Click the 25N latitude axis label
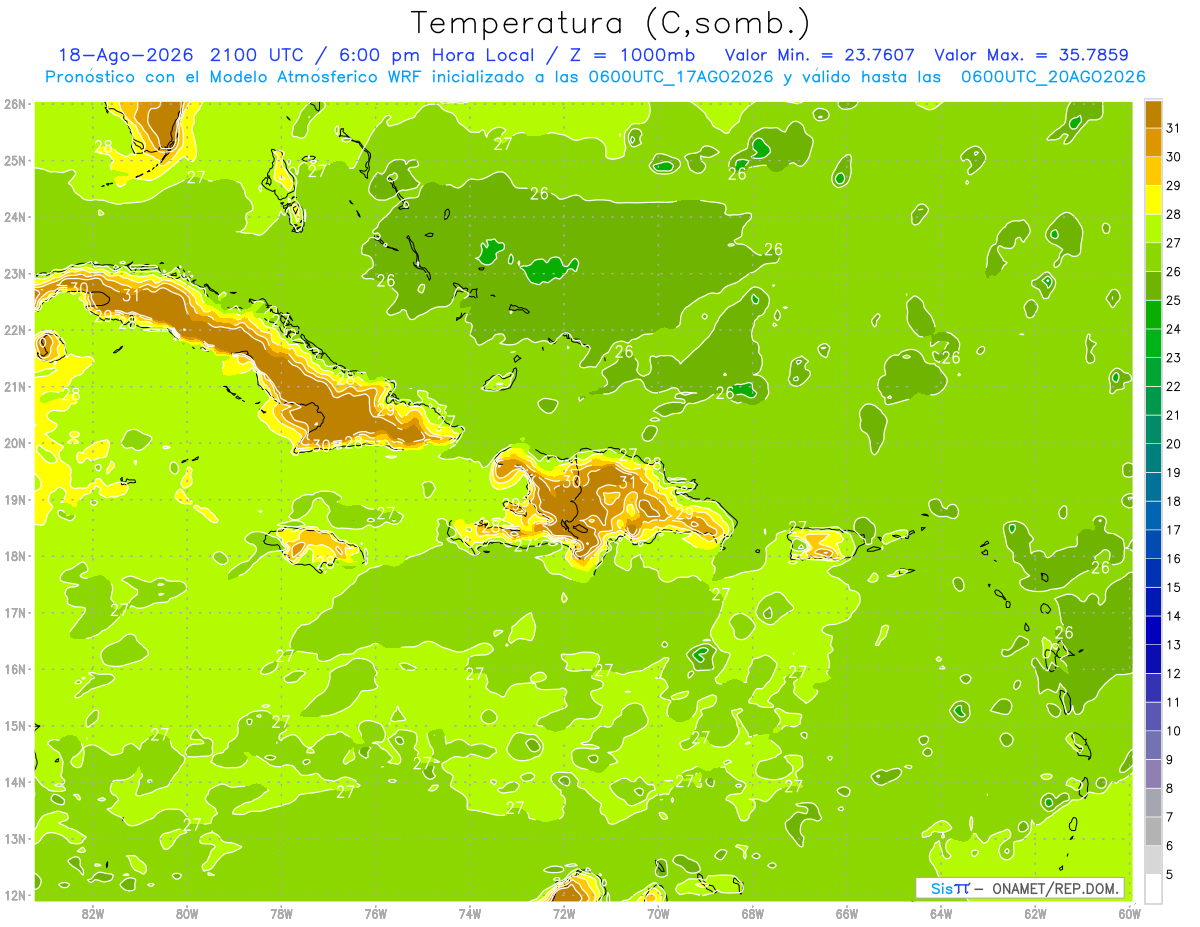1200x927 pixels. click(14, 160)
